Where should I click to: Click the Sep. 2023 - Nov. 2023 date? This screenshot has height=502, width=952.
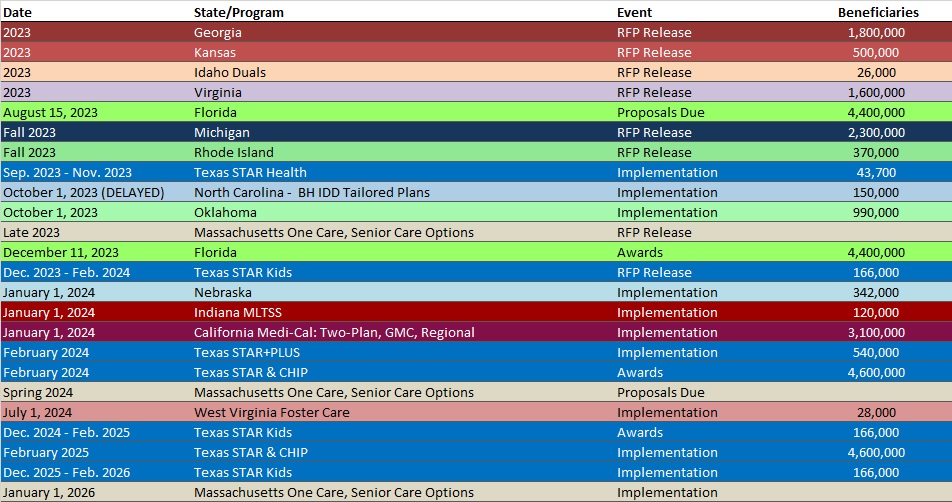click(x=67, y=172)
